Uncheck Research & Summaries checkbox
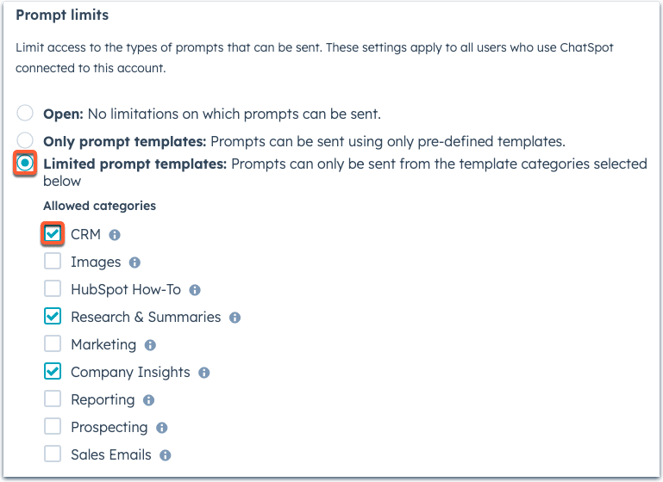 [52, 316]
